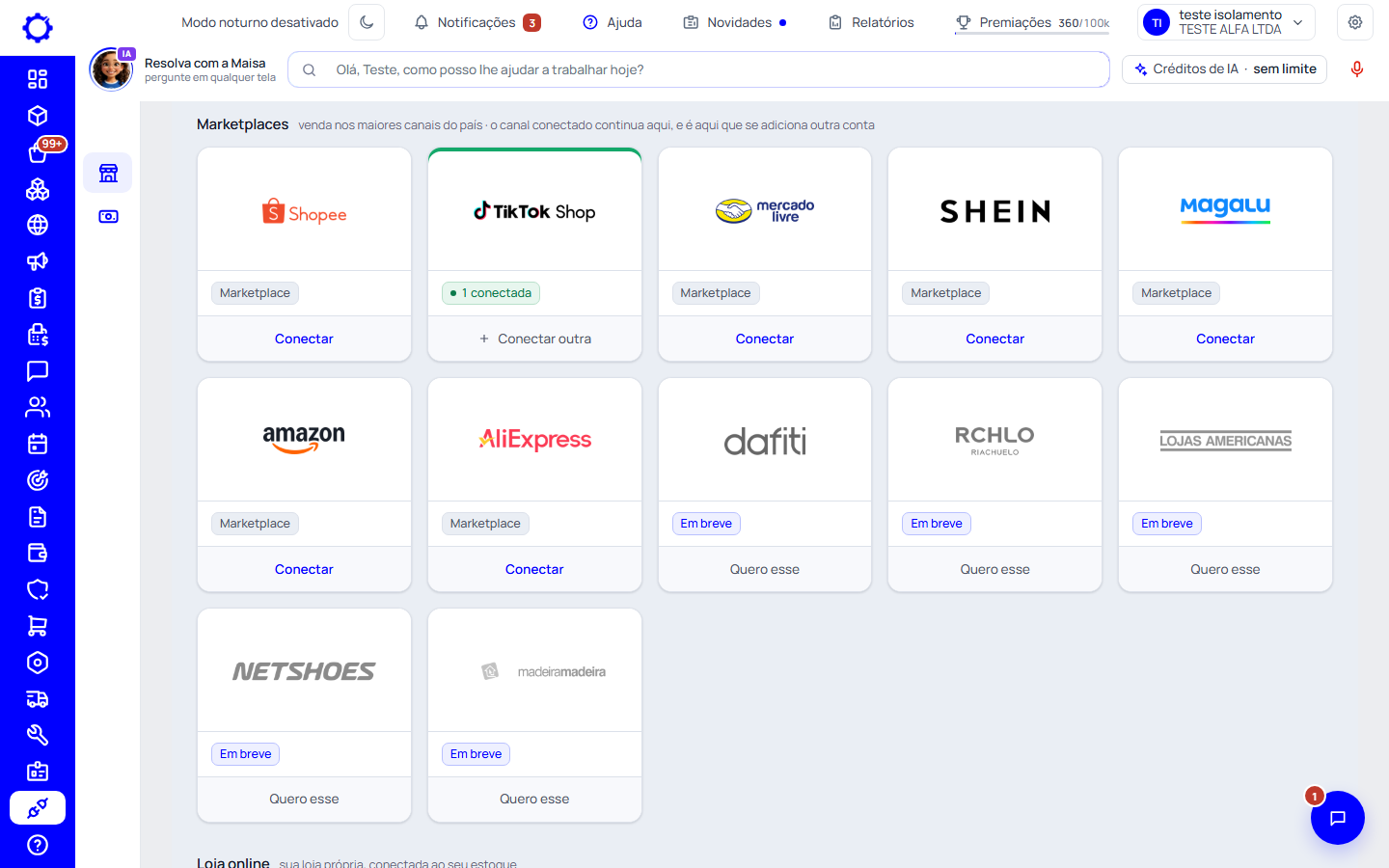This screenshot has height=868, width=1389.
Task: Open the Ajuda menu item
Action: [613, 22]
